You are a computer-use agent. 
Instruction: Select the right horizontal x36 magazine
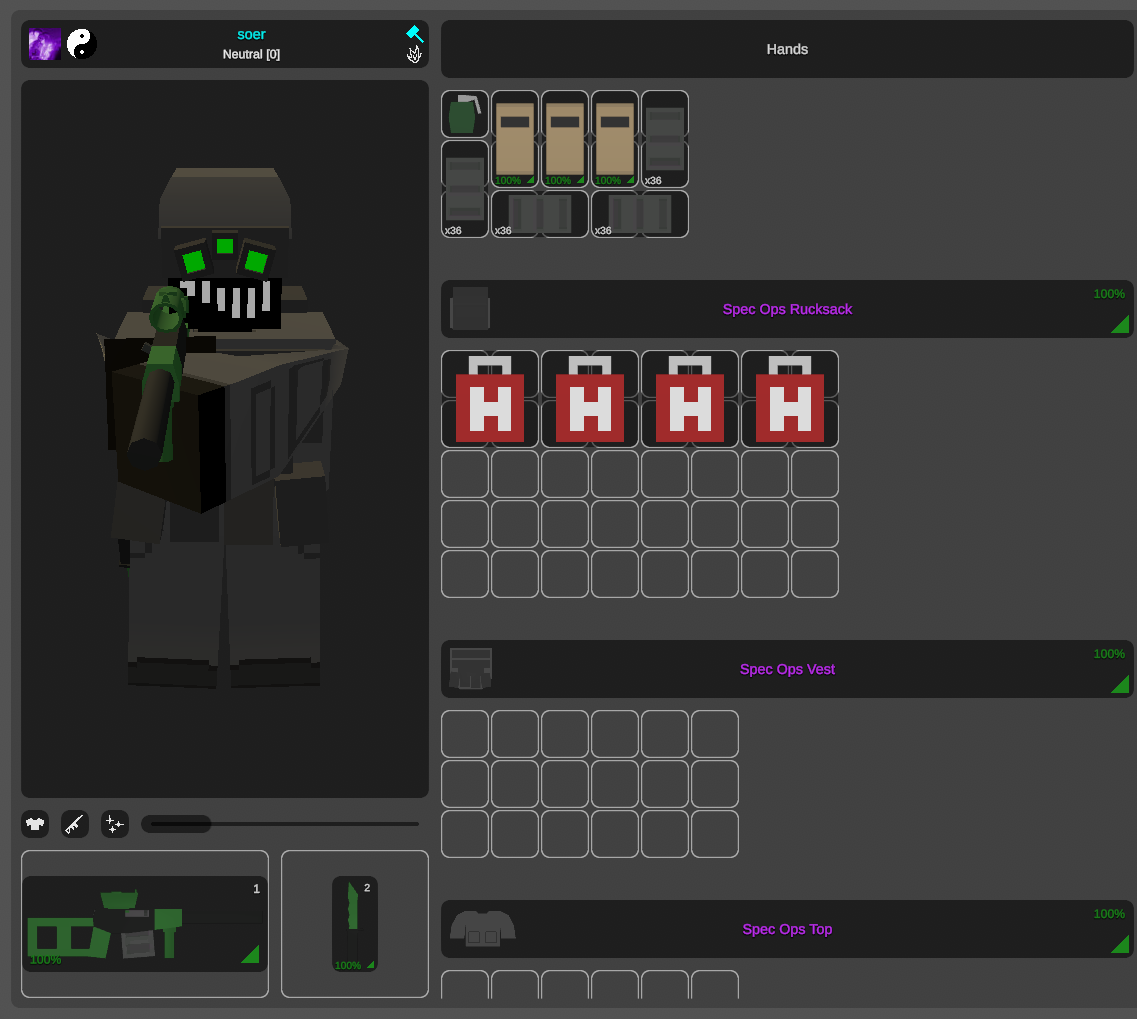click(640, 214)
